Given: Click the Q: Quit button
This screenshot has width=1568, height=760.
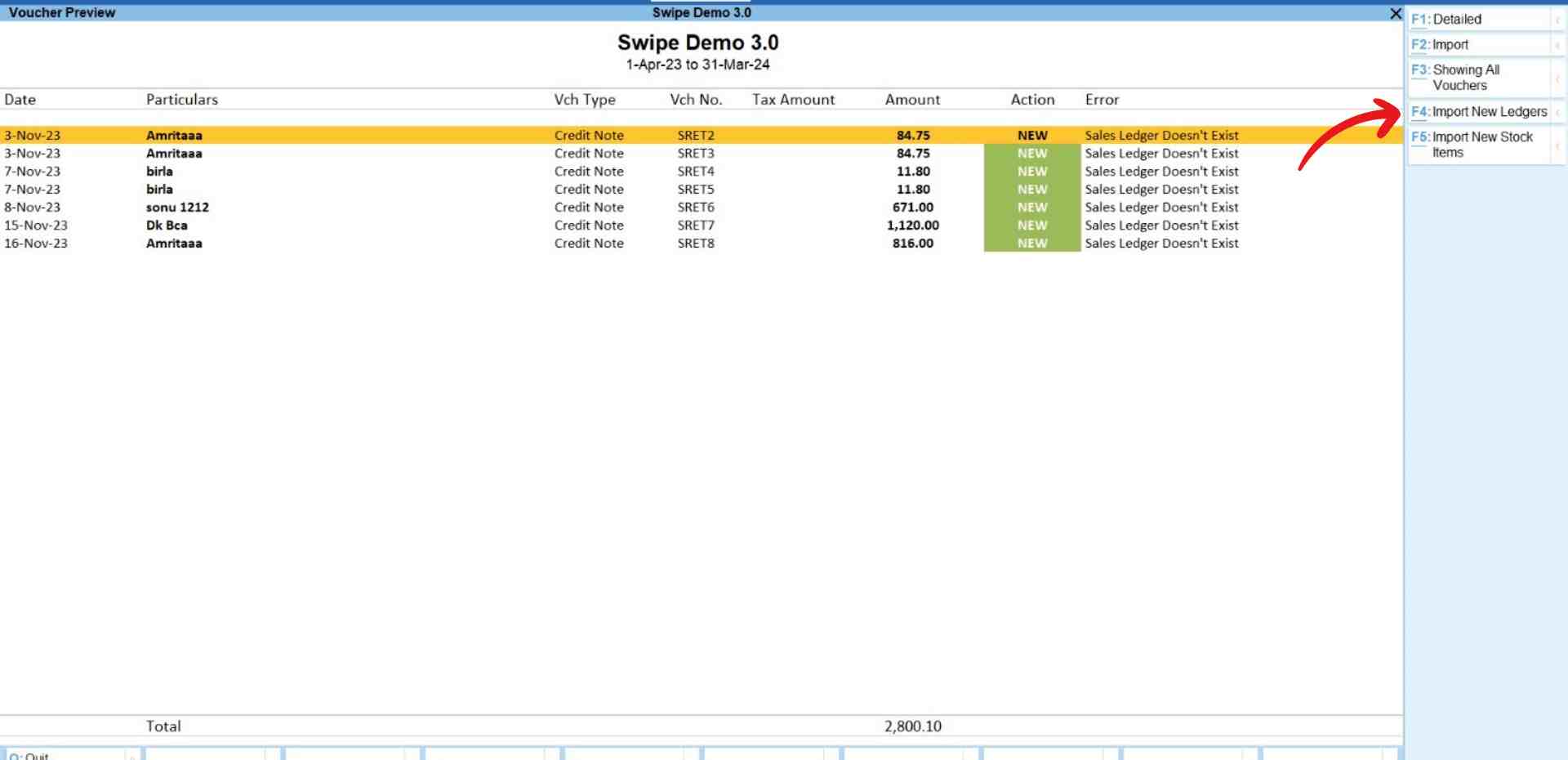Looking at the screenshot, I should (x=65, y=754).
